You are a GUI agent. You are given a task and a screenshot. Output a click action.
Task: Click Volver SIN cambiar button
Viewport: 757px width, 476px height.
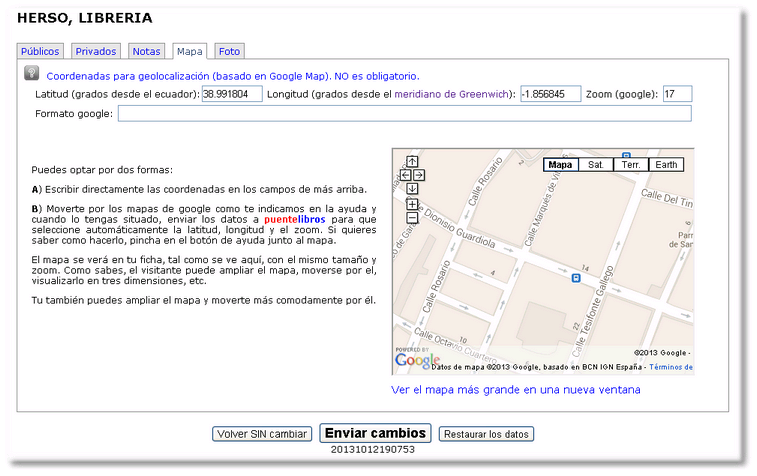(x=262, y=434)
